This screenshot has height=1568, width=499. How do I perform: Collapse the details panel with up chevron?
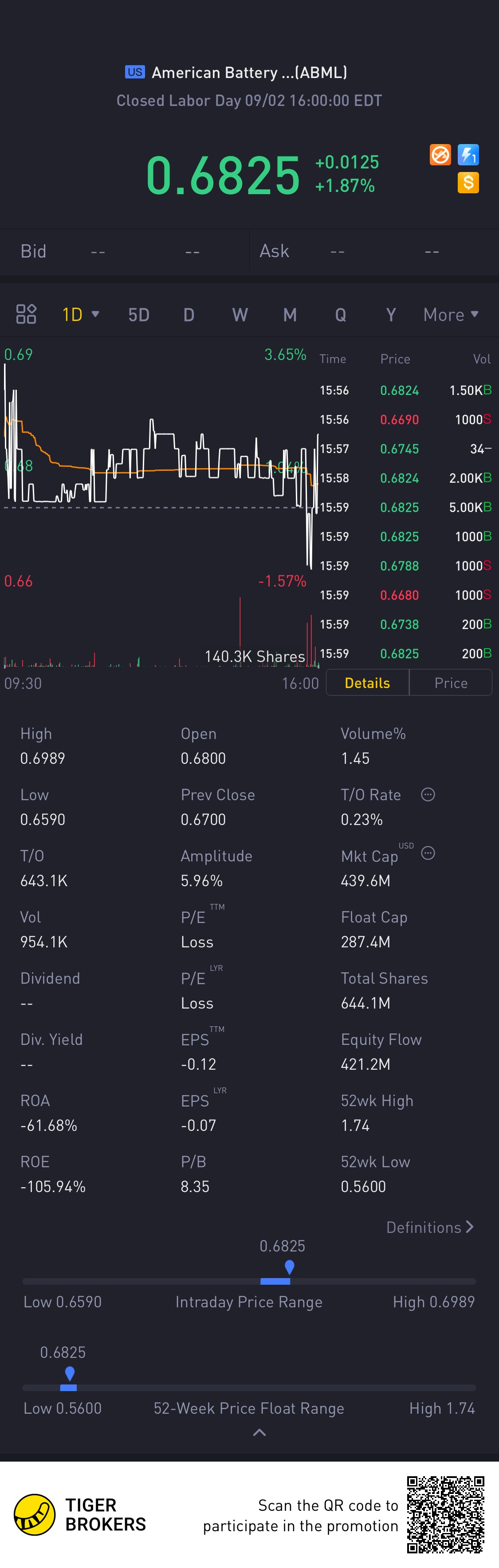pos(259,1432)
